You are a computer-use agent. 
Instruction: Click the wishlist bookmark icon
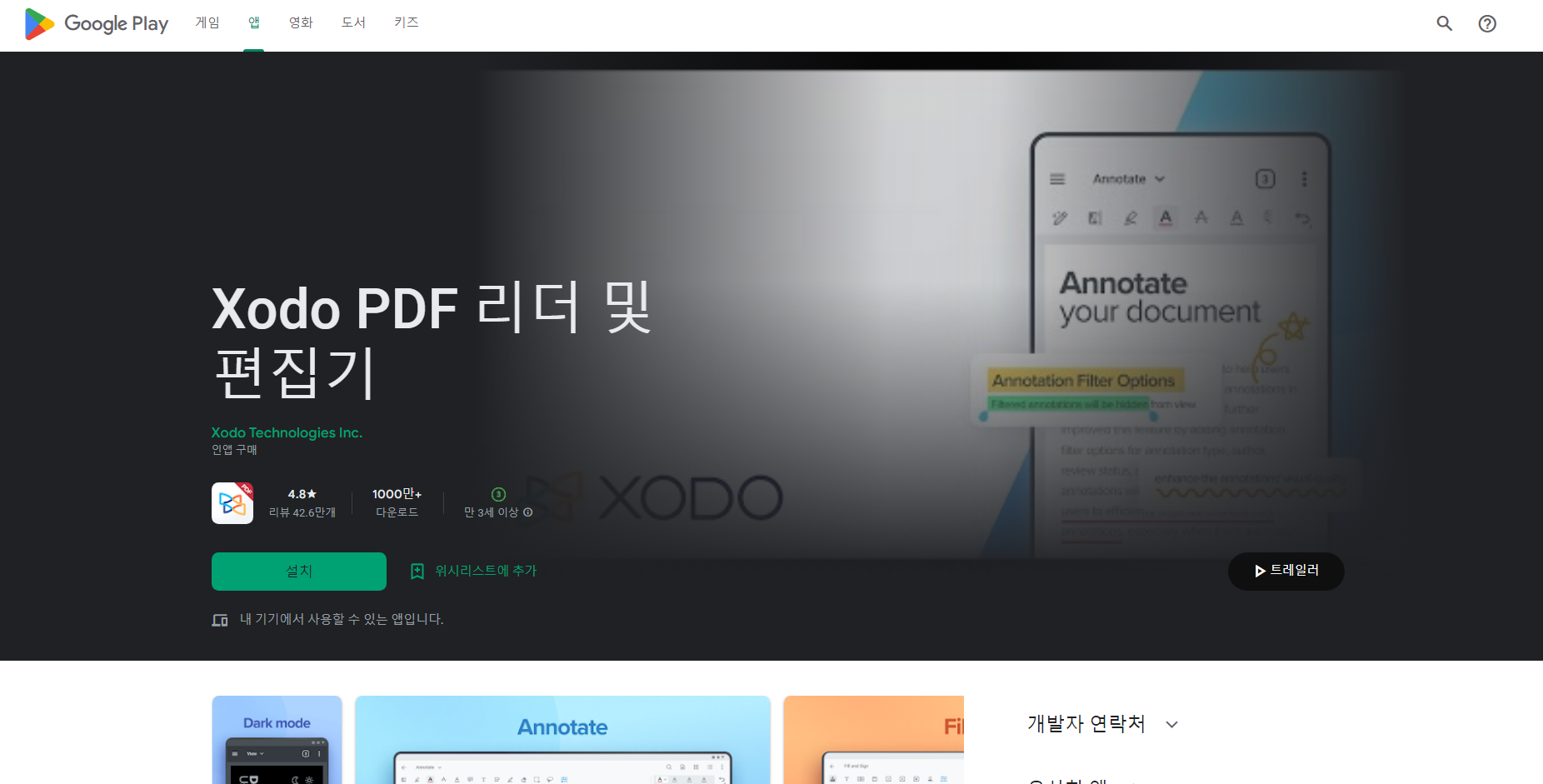point(417,571)
